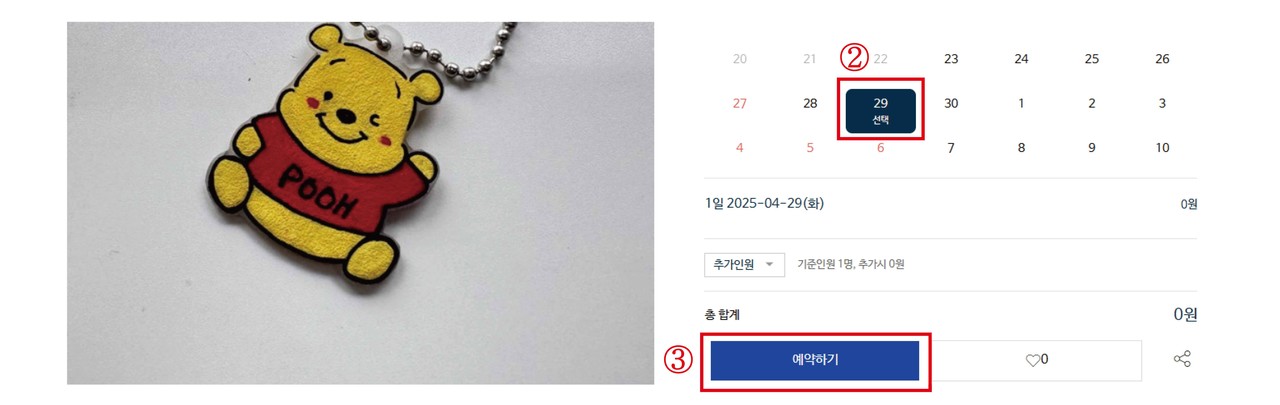Choose date 23 in the calendar
The height and width of the screenshot is (405, 1280).
[x=951, y=59]
